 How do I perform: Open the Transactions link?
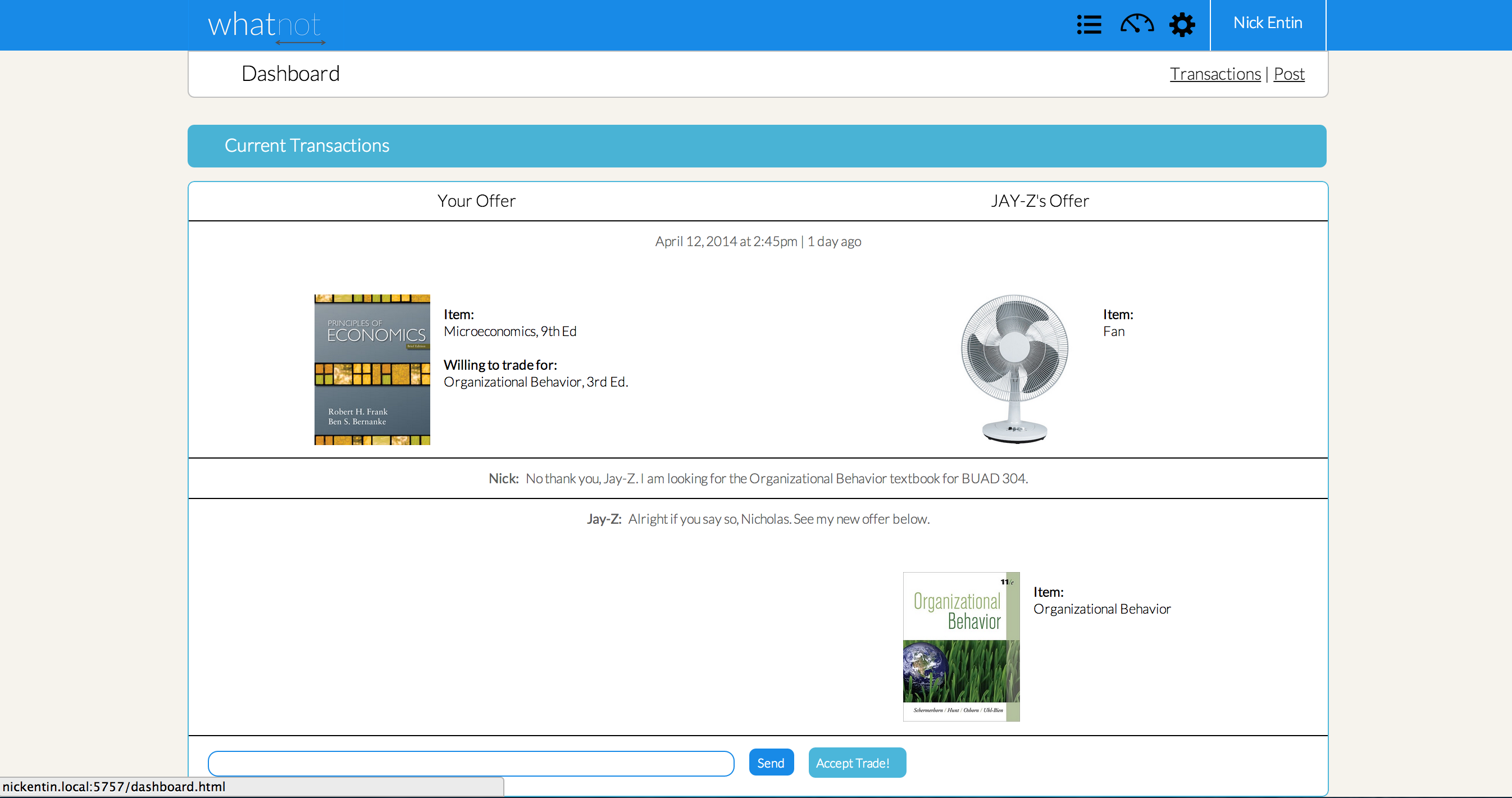point(1214,74)
